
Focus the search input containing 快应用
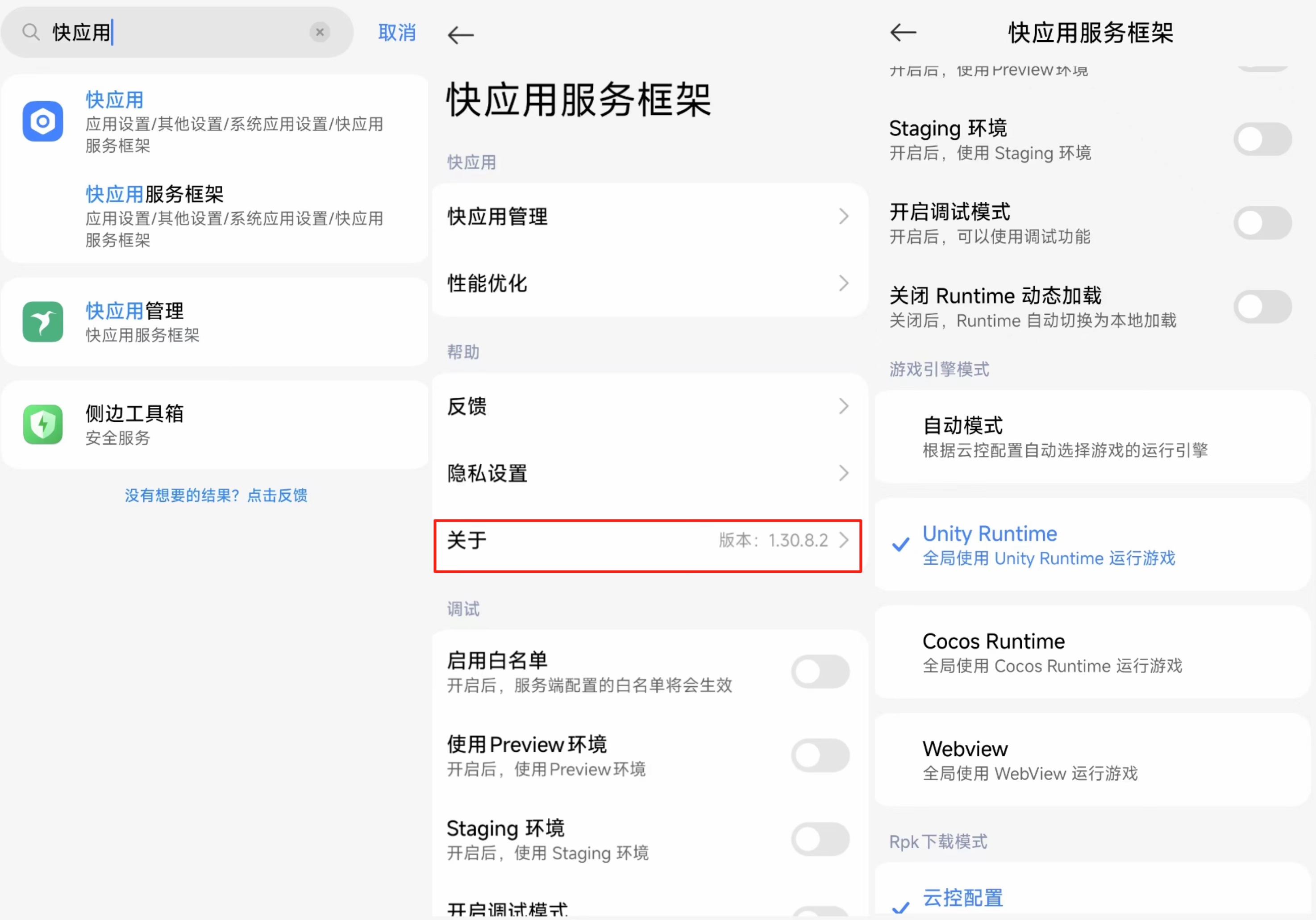pos(176,32)
